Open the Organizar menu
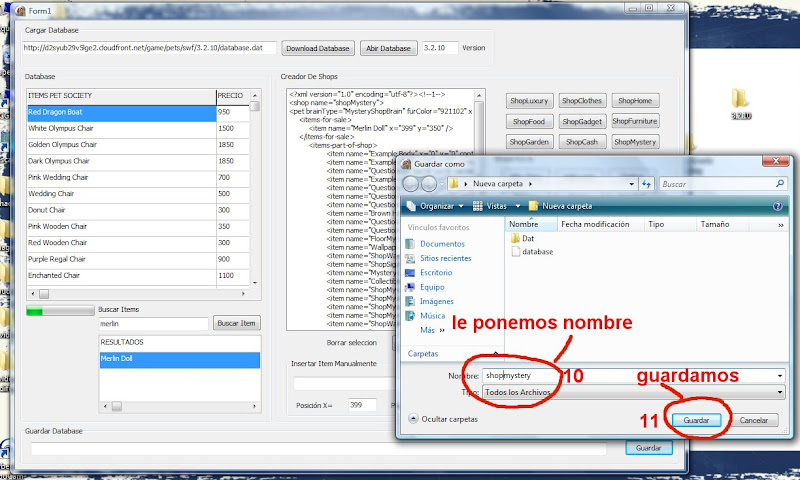Viewport: 800px width, 480px height. (x=435, y=206)
